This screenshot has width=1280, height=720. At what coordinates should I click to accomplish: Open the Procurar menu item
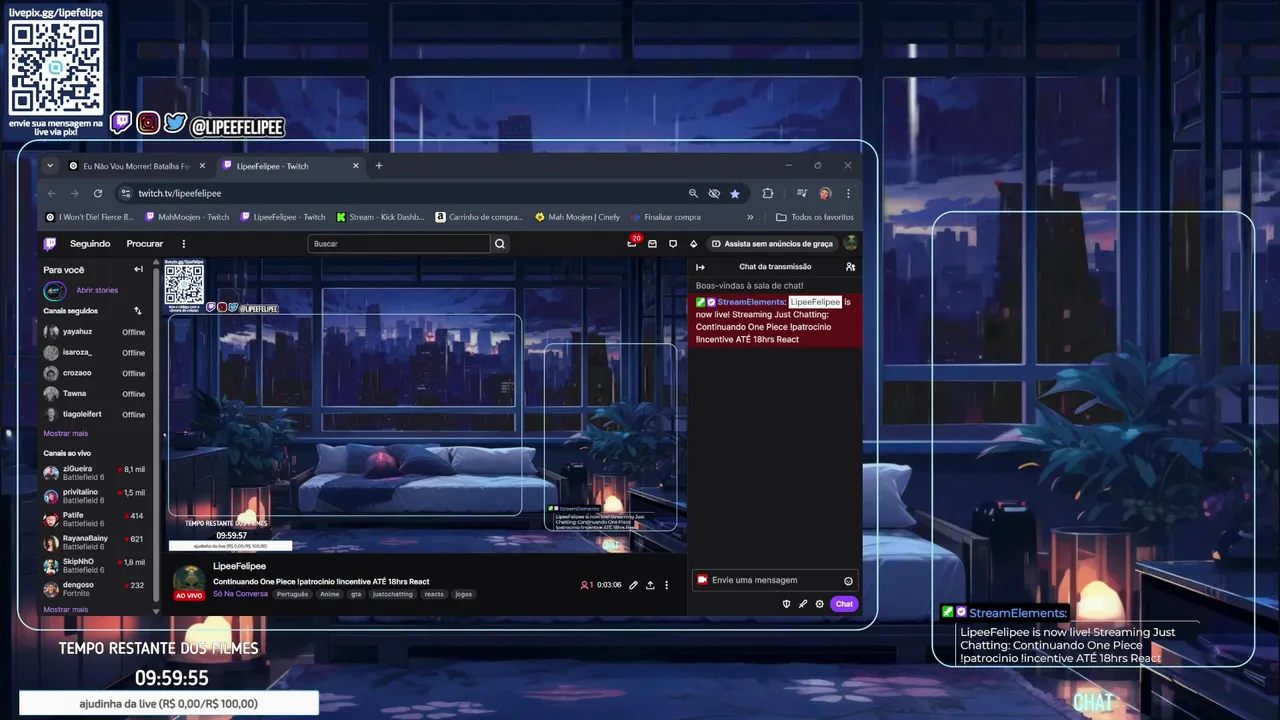pos(144,244)
